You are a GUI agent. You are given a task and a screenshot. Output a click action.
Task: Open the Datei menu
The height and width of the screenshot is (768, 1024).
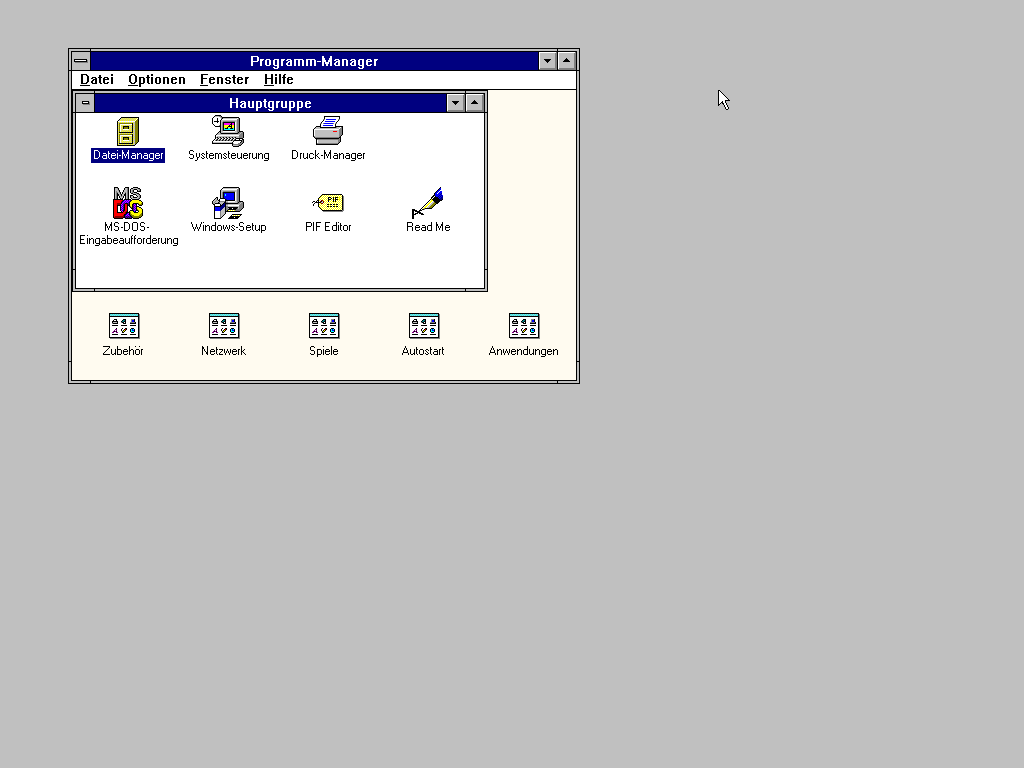coord(97,80)
